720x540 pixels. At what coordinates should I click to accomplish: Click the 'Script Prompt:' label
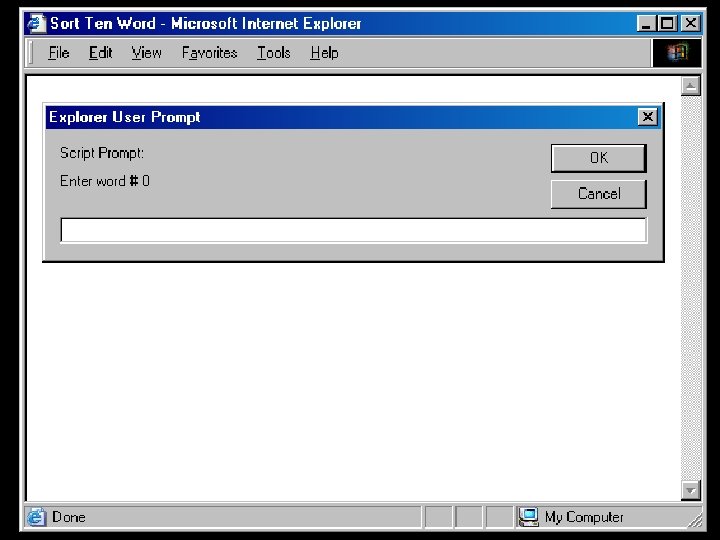click(x=101, y=153)
